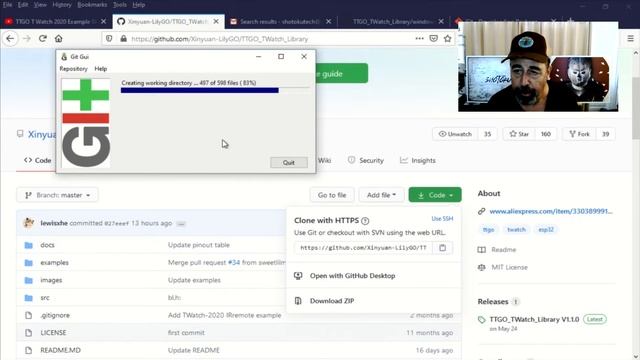This screenshot has height=360, width=640.
Task: Close the TTGO T Watch 2020 Example tab
Action: (x=103, y=21)
